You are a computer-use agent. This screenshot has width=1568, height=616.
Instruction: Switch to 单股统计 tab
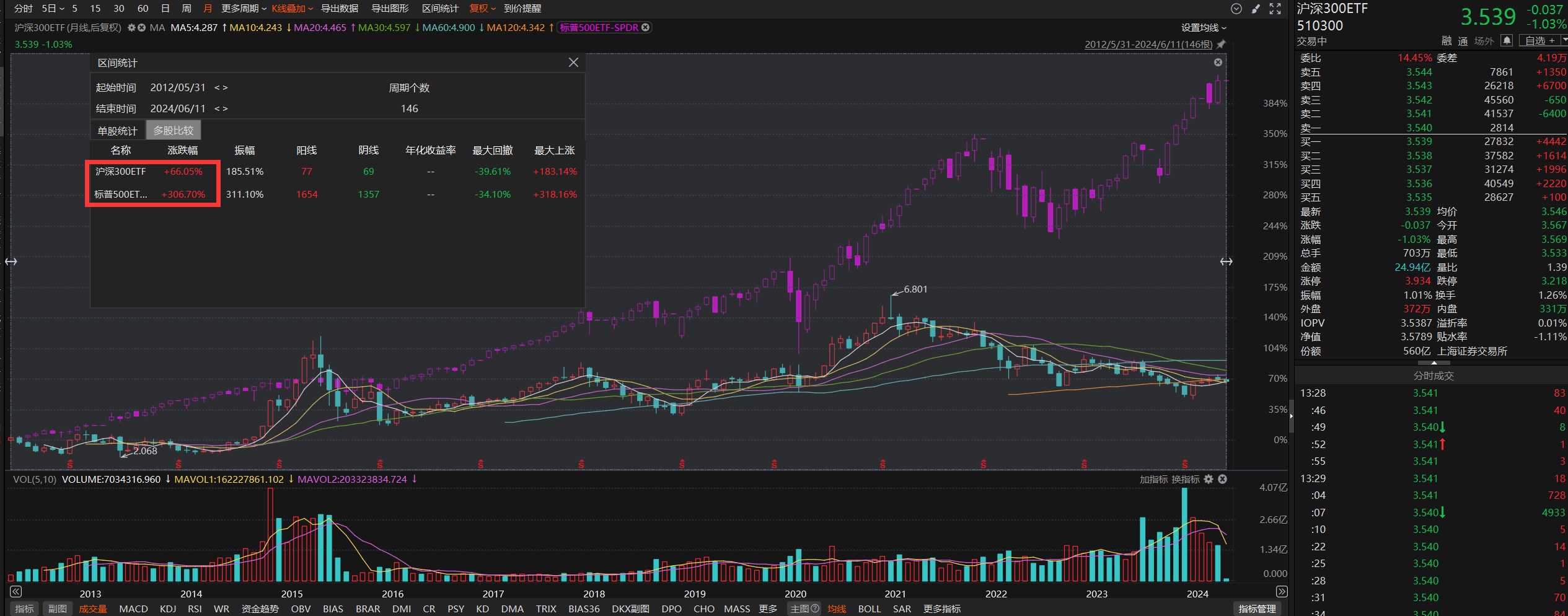coord(117,131)
